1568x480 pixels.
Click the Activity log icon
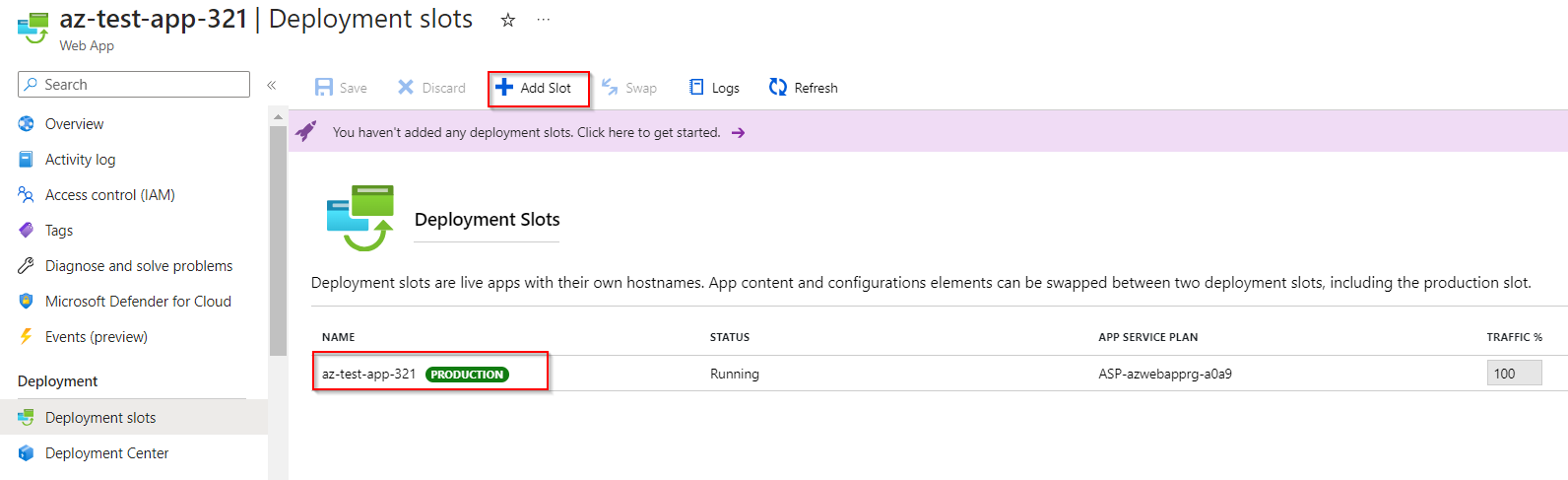click(x=27, y=160)
